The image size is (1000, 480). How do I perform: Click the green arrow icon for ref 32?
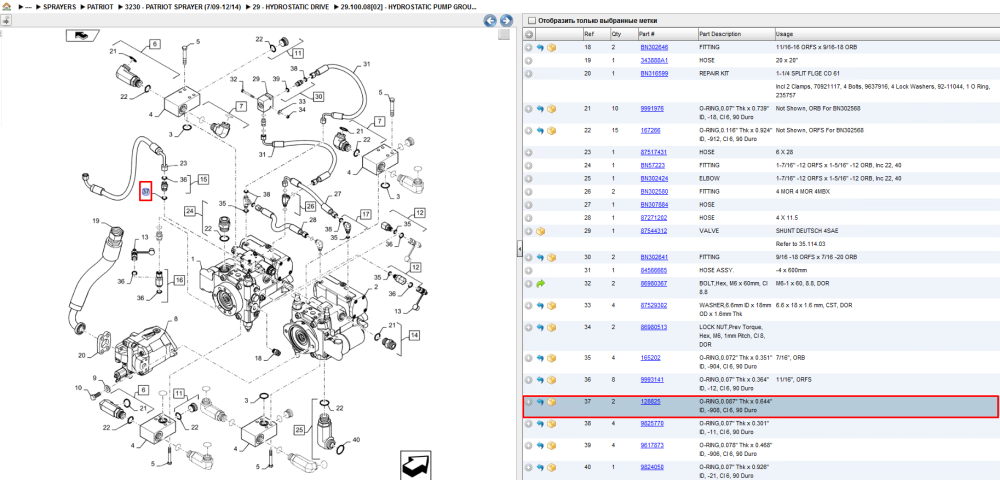coord(540,284)
